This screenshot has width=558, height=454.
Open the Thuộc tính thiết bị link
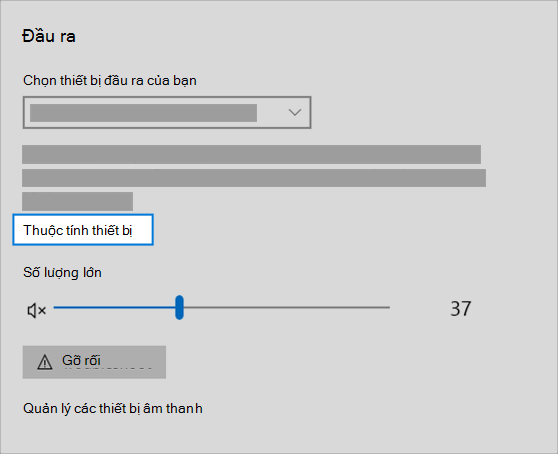click(78, 230)
